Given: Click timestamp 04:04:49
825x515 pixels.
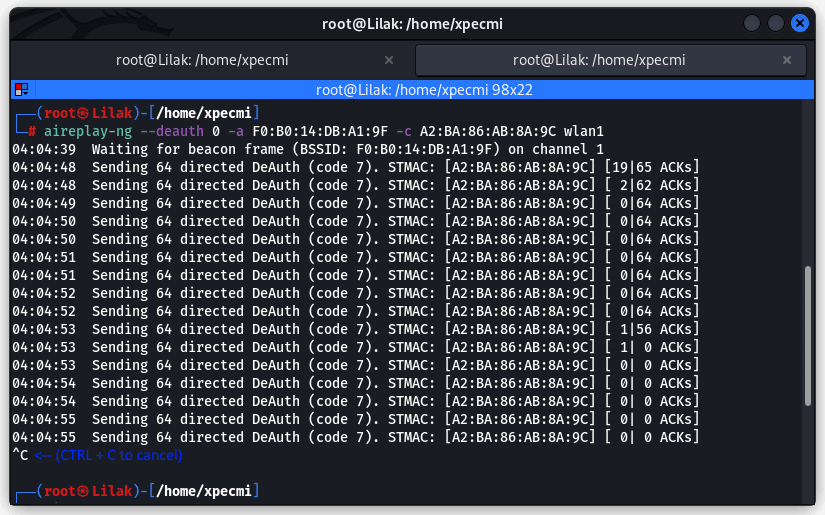Looking at the screenshot, I should [x=44, y=203].
